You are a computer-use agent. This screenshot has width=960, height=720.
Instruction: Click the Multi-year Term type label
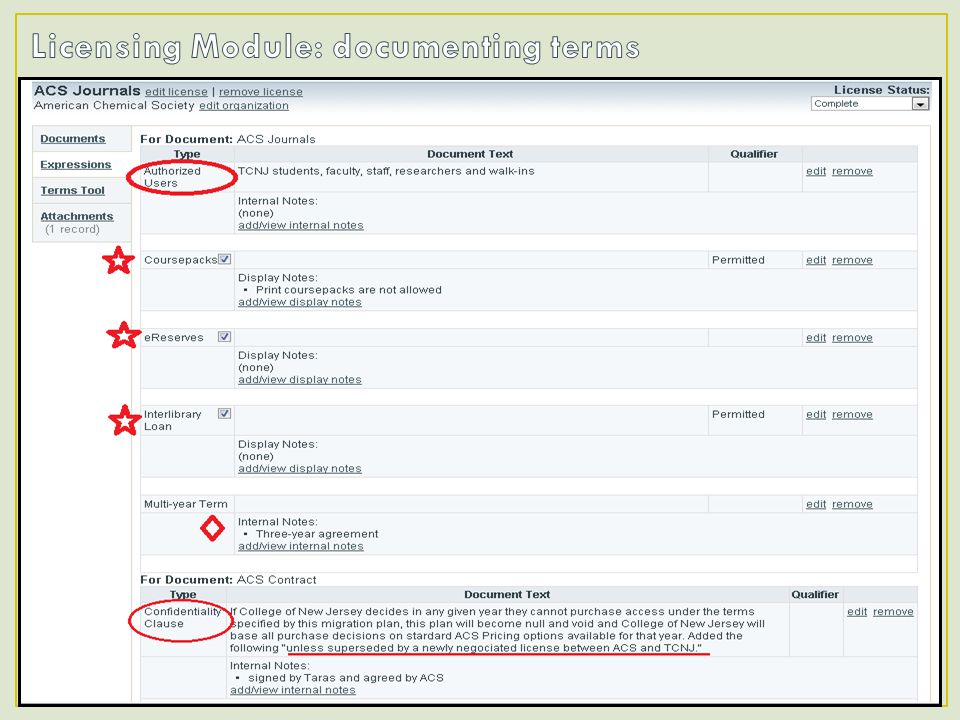pos(186,504)
